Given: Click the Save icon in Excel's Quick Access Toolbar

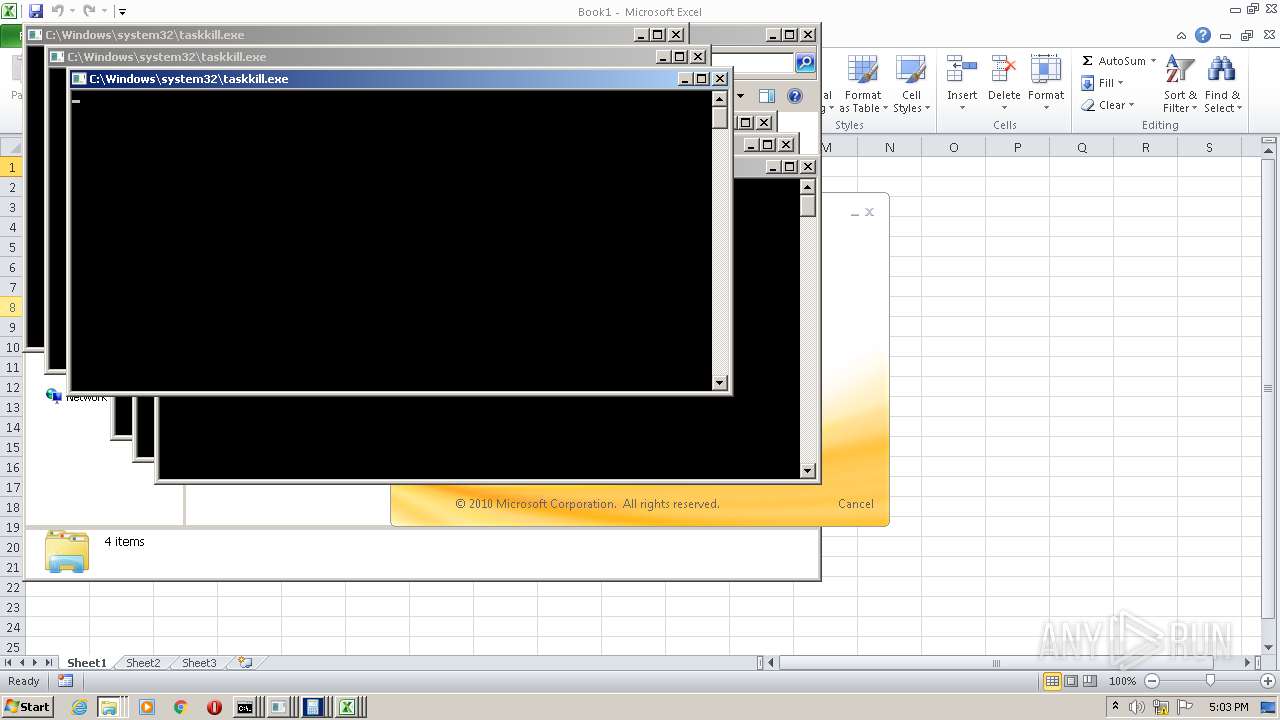Looking at the screenshot, I should pyautogui.click(x=36, y=11).
